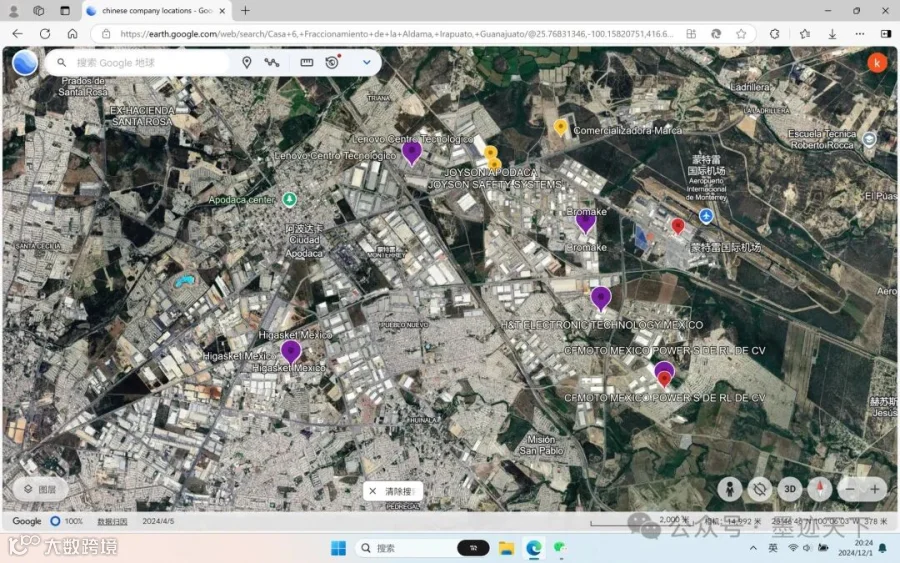Click the purple Bromake map pin
Image resolution: width=900 pixels, height=563 pixels.
tap(585, 222)
